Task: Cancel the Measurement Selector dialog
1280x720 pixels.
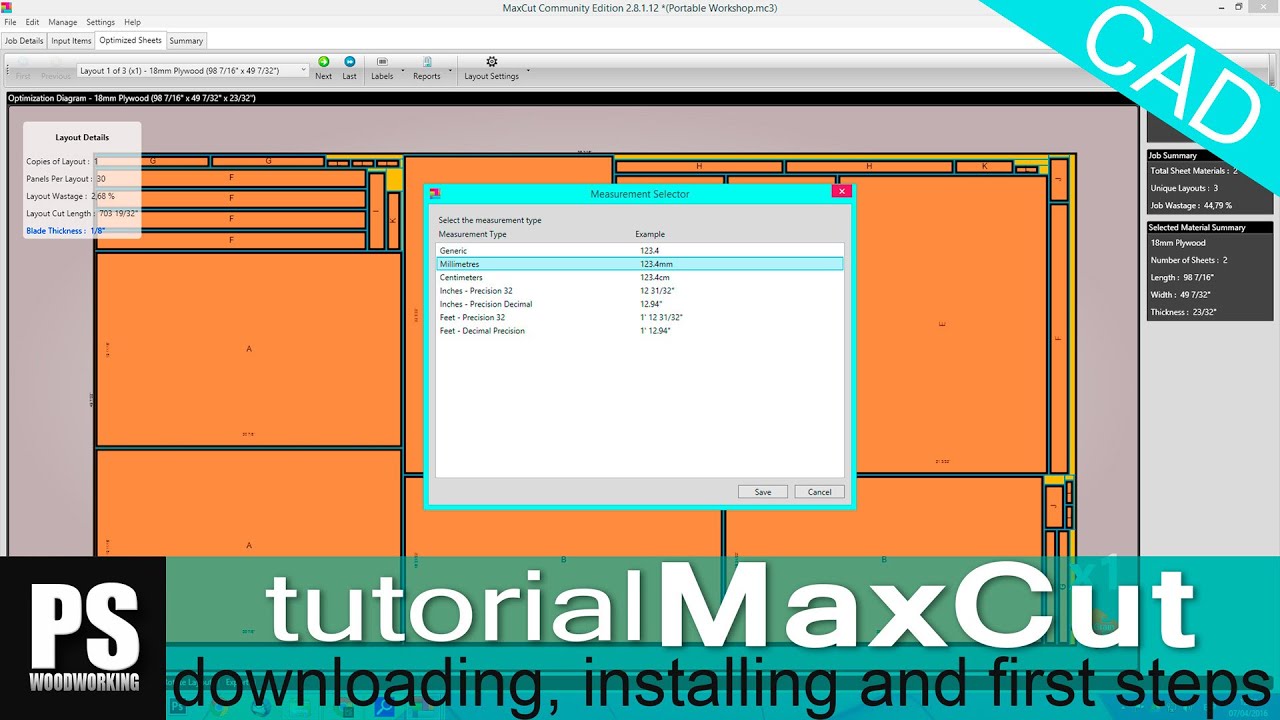Action: (x=820, y=492)
